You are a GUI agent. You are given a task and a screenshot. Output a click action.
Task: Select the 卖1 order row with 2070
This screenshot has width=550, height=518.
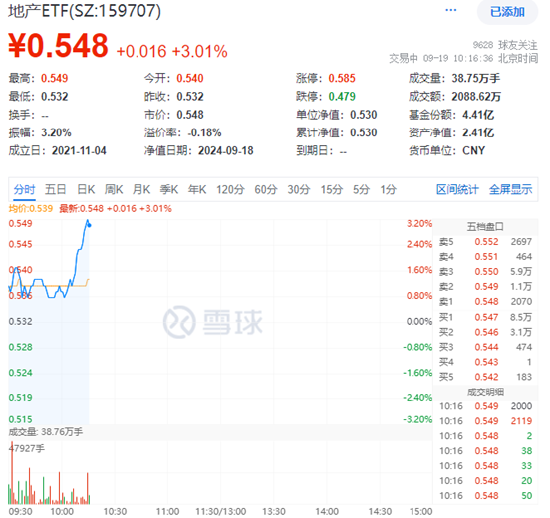[485, 302]
